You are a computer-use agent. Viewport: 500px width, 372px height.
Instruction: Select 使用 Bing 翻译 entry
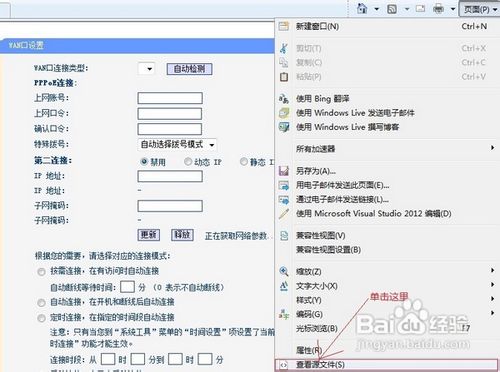coord(387,99)
